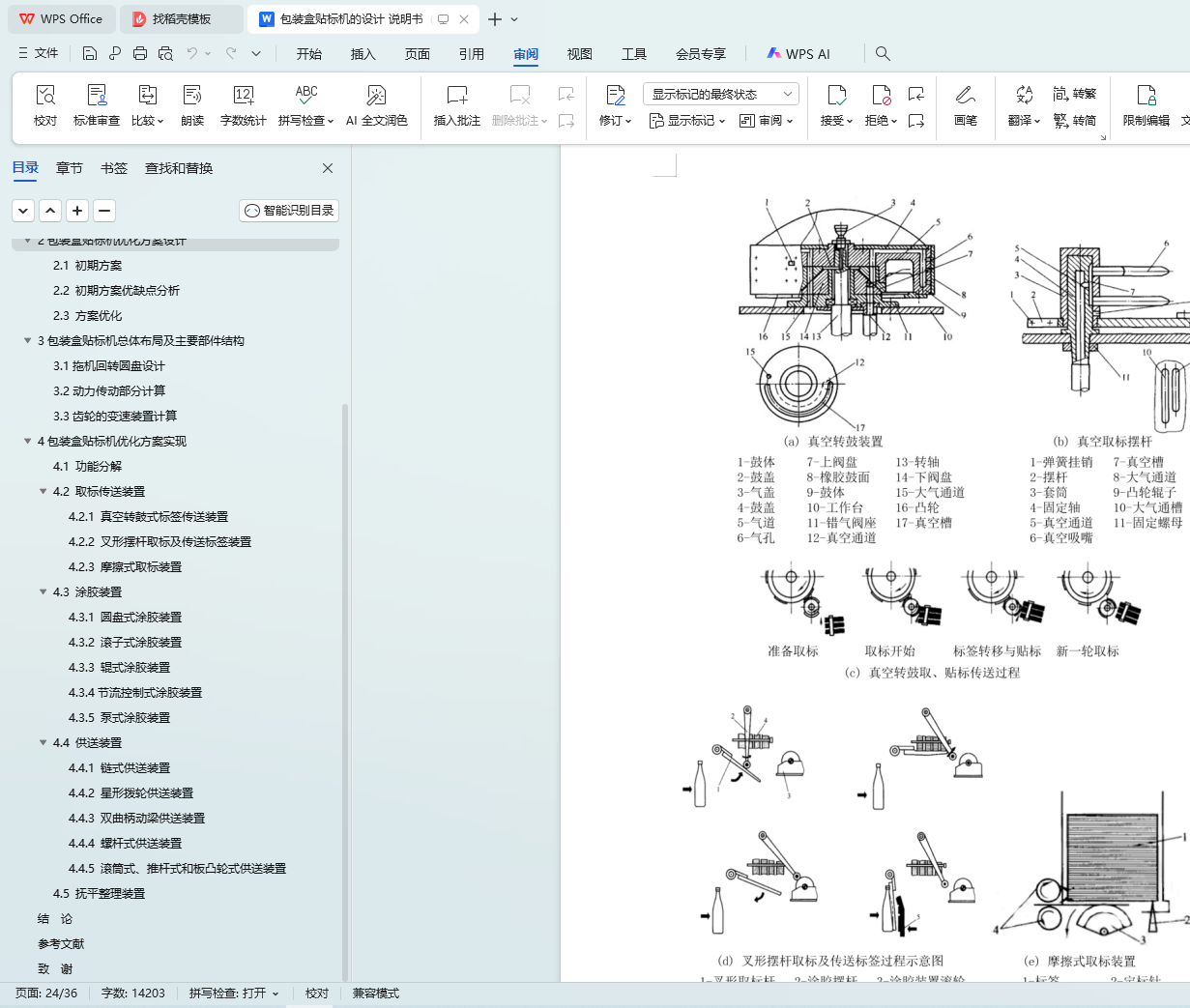1190x1008 pixels.
Task: Click 字数: 14203 in status bar
Action: coord(133,994)
